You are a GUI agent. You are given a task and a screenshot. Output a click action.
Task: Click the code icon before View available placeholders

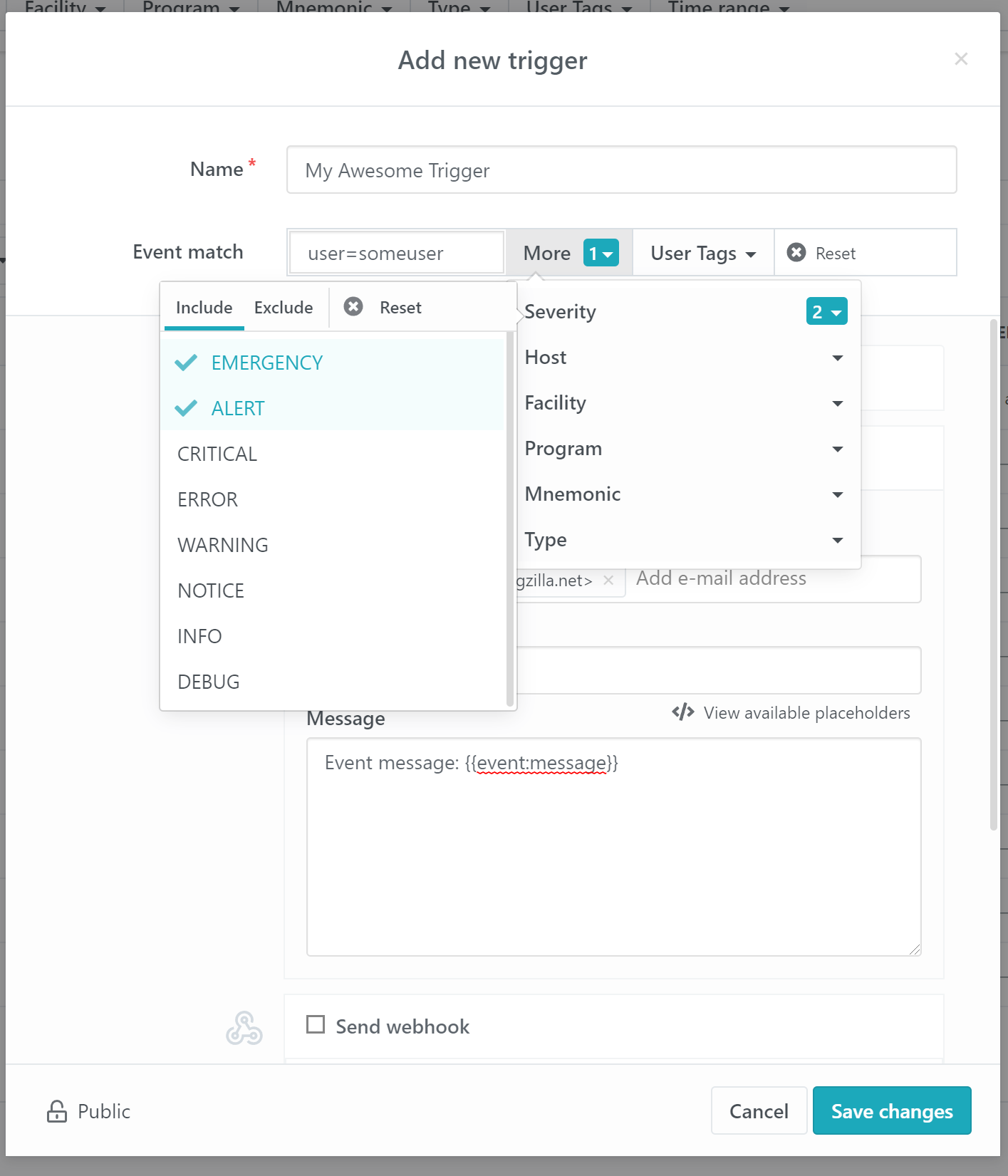(x=682, y=712)
